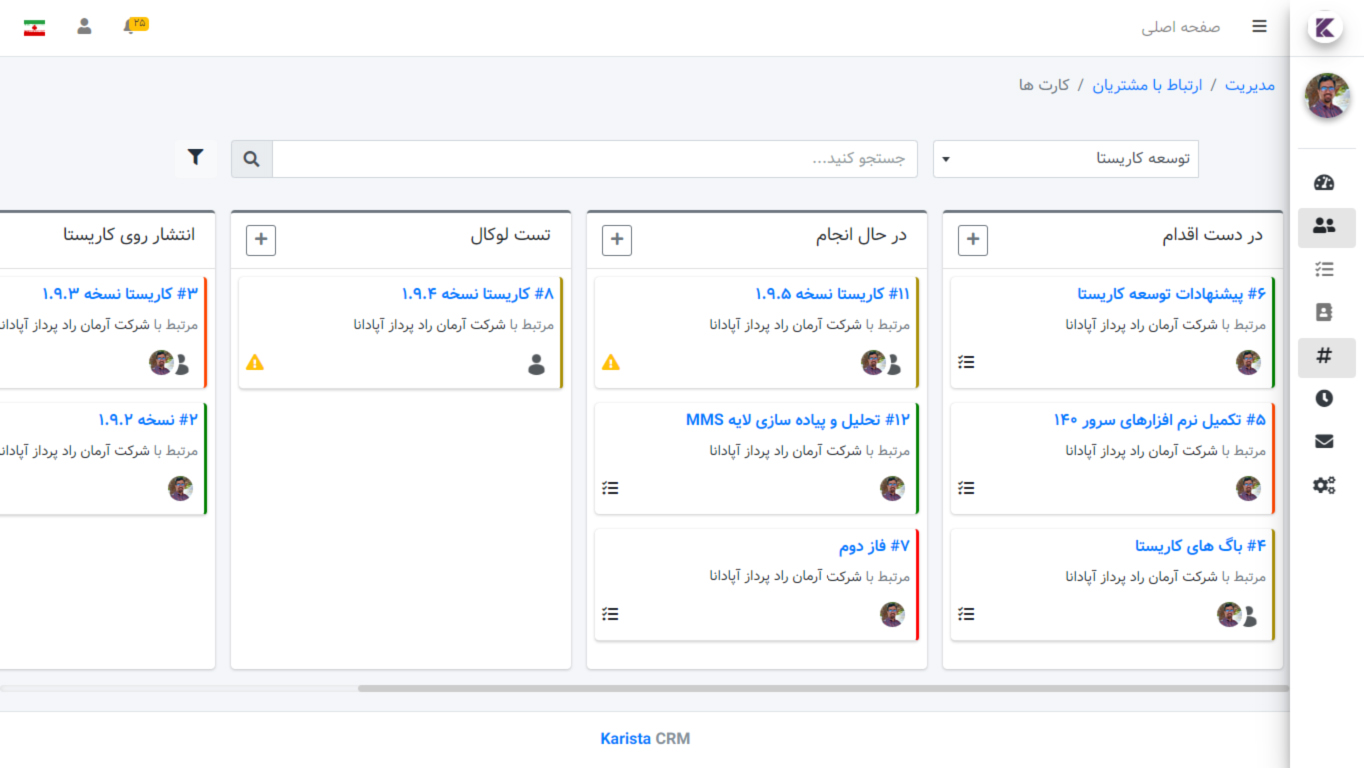This screenshot has height=768, width=1364.
Task: Open the Iran flag language selector
Action: click(x=35, y=27)
